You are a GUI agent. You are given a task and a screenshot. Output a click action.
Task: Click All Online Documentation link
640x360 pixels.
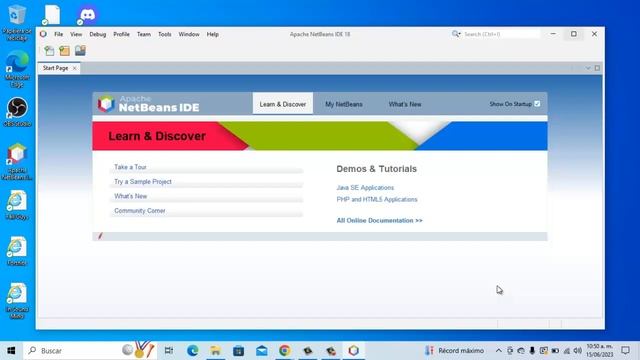379,220
